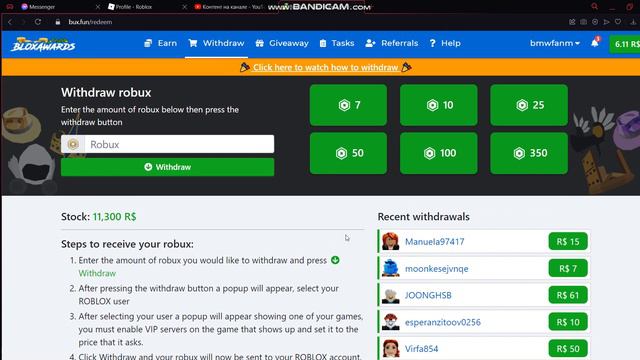Close the Profile - Roblox tab
640x360 pixels.
pos(184,7)
